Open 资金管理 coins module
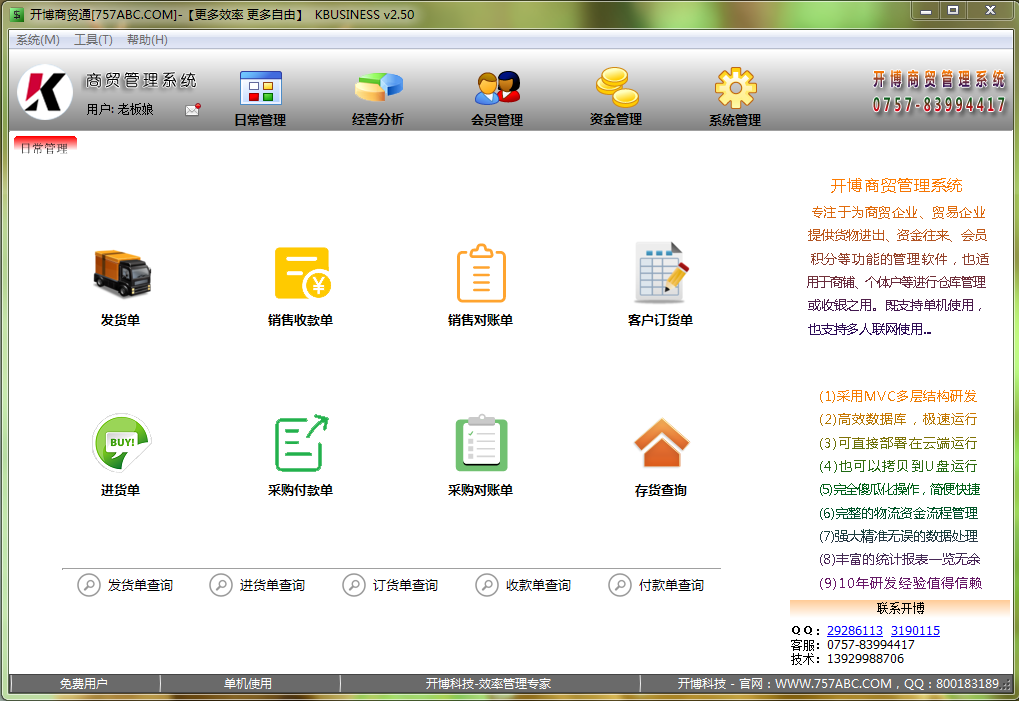The image size is (1019, 701). pyautogui.click(x=616, y=98)
